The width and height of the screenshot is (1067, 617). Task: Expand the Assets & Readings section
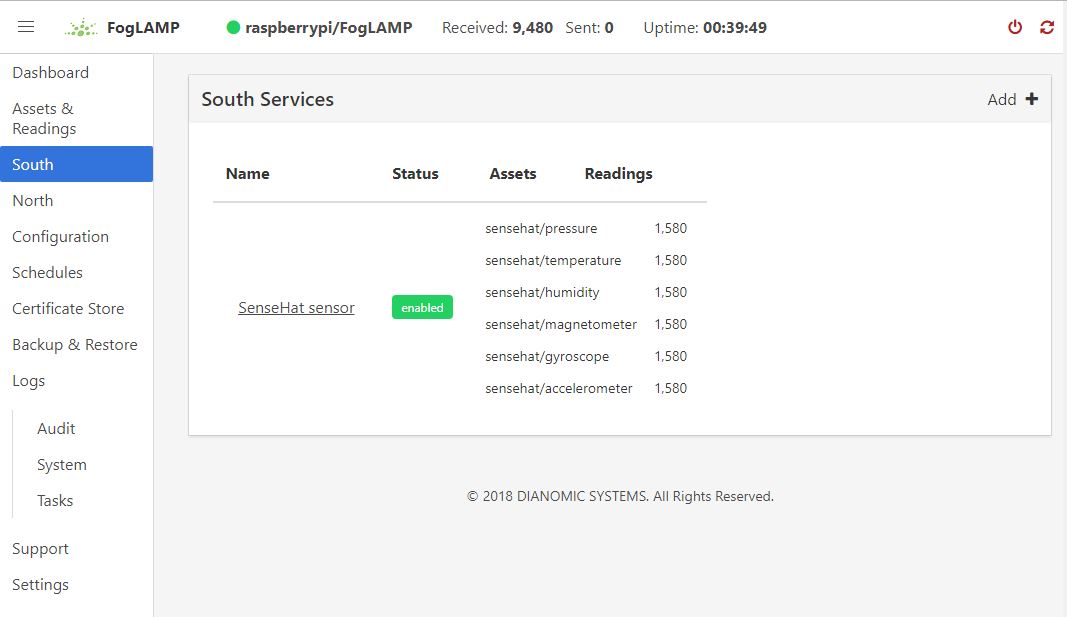tap(43, 118)
